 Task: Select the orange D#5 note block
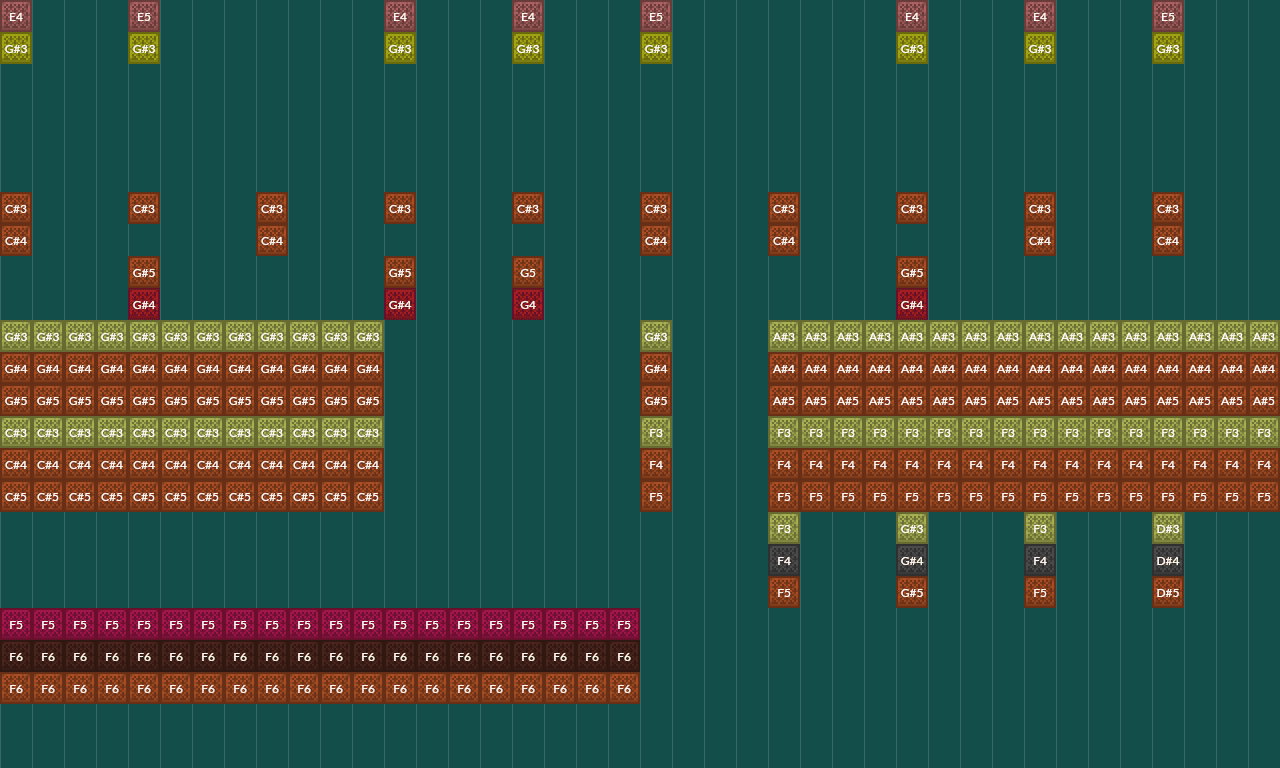tap(1168, 592)
